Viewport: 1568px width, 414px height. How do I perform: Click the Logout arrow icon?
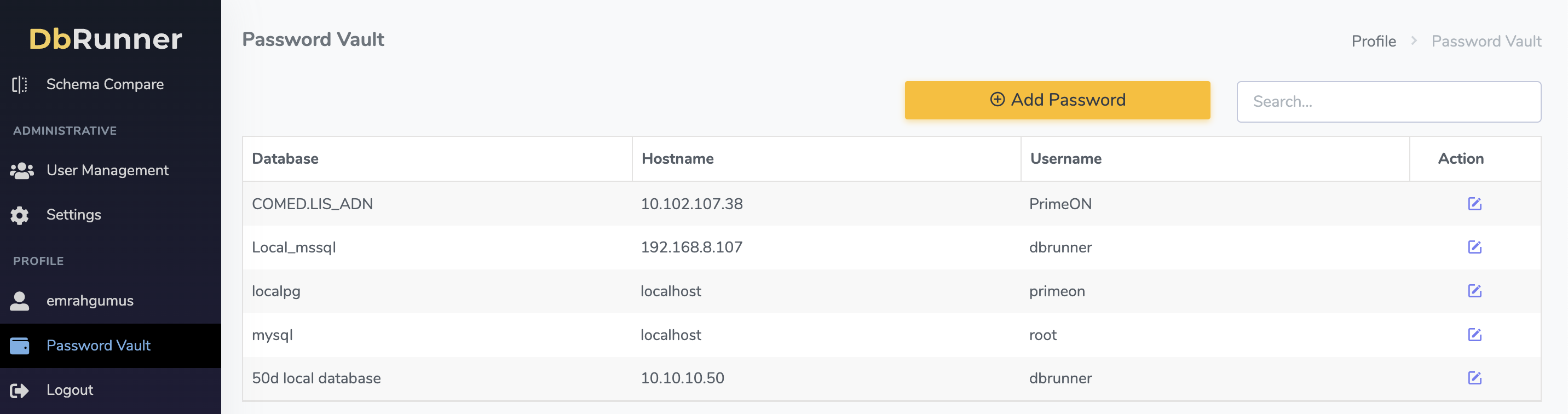click(20, 390)
